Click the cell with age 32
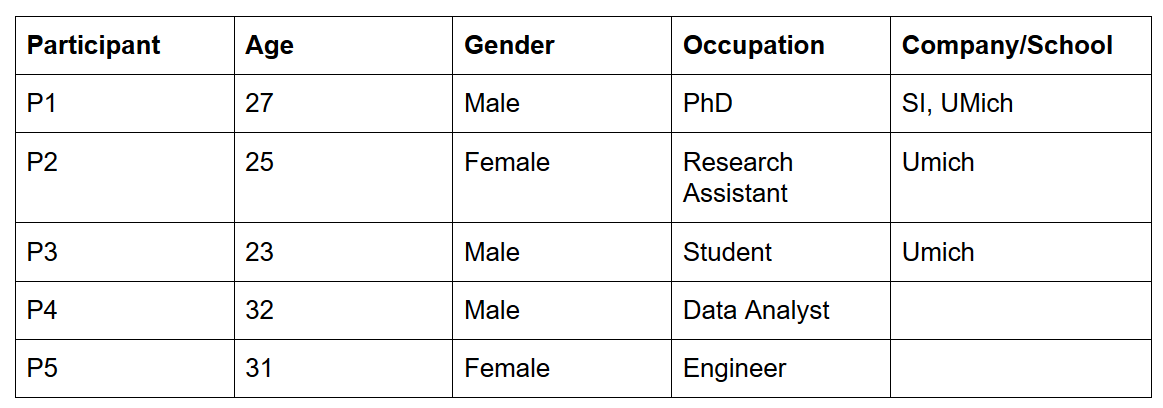 click(343, 310)
